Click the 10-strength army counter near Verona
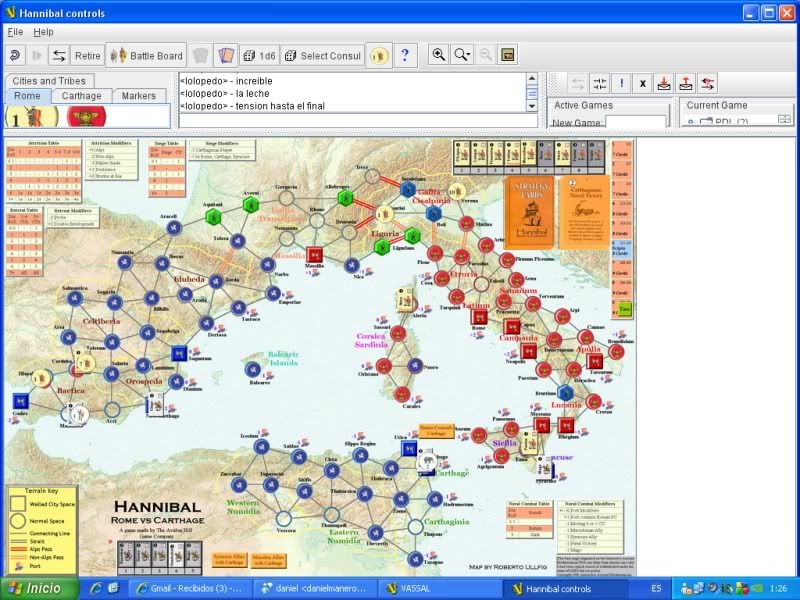800x600 pixels. [457, 192]
